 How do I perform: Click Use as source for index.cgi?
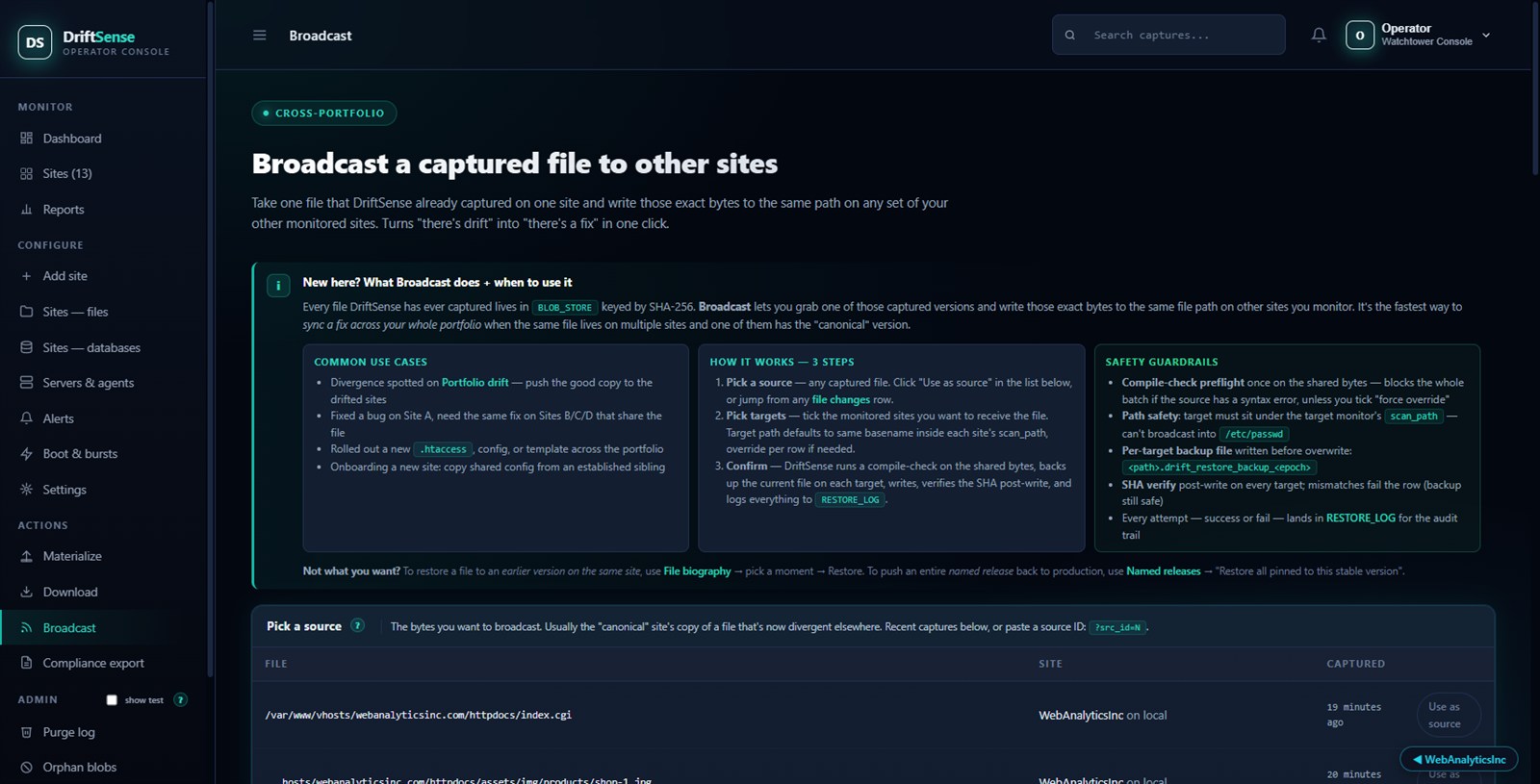click(x=1448, y=716)
